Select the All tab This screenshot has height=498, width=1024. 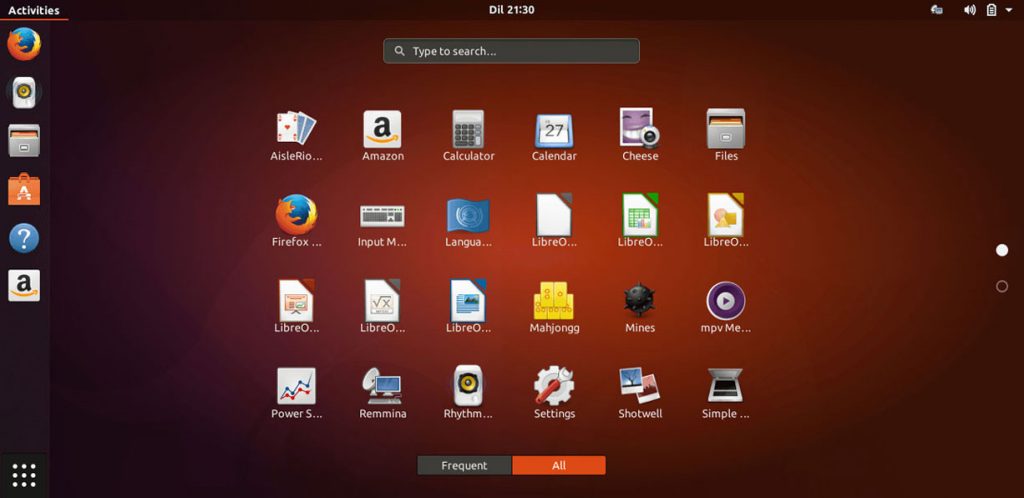tap(559, 465)
